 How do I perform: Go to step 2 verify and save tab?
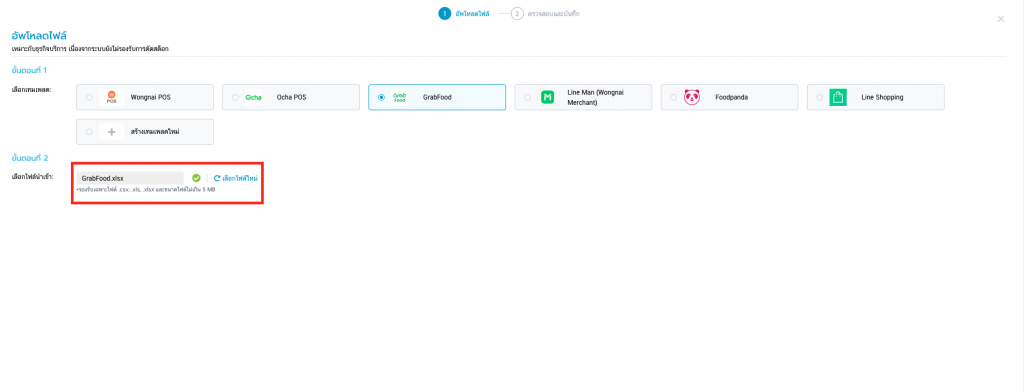click(x=545, y=13)
